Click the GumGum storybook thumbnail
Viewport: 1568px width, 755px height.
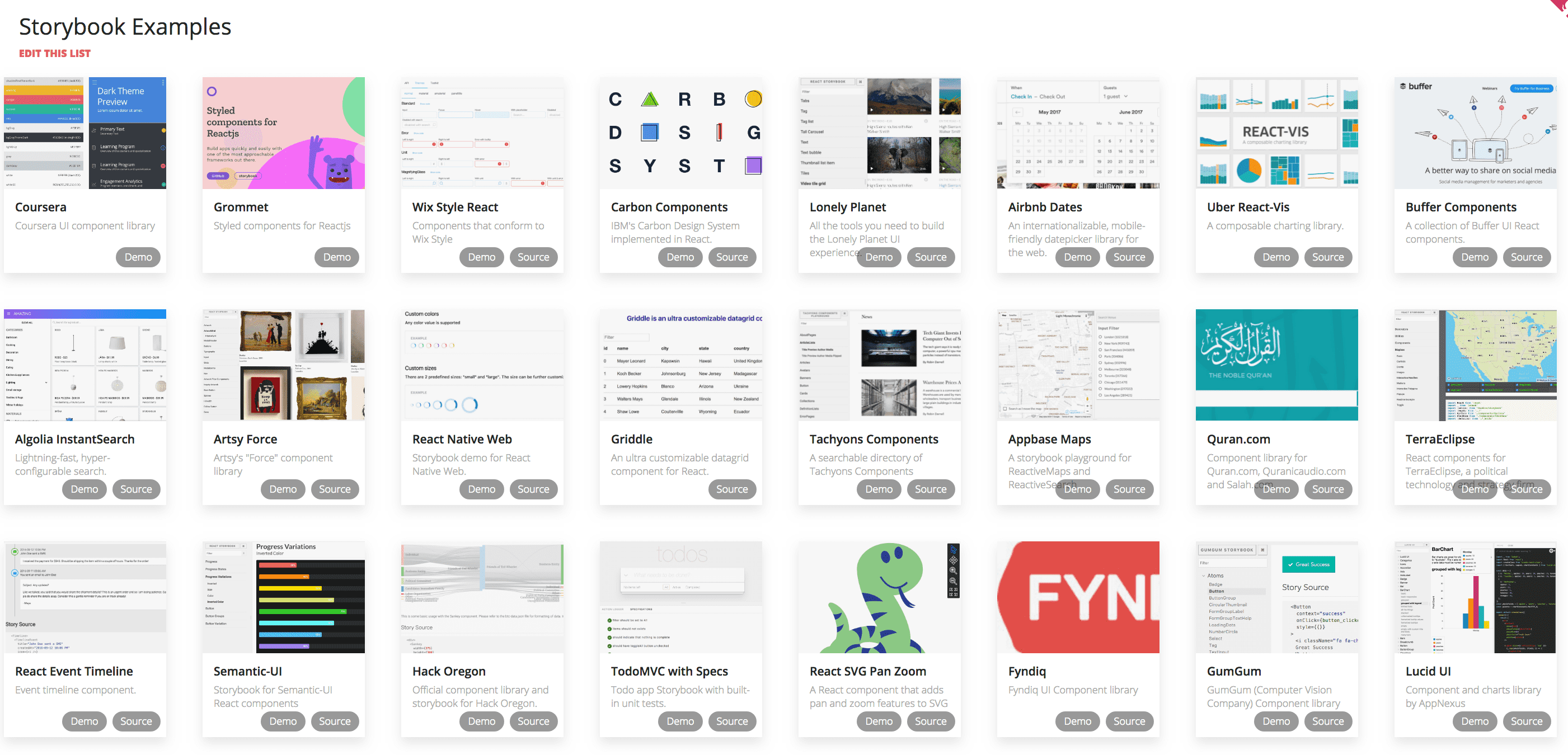(1277, 597)
